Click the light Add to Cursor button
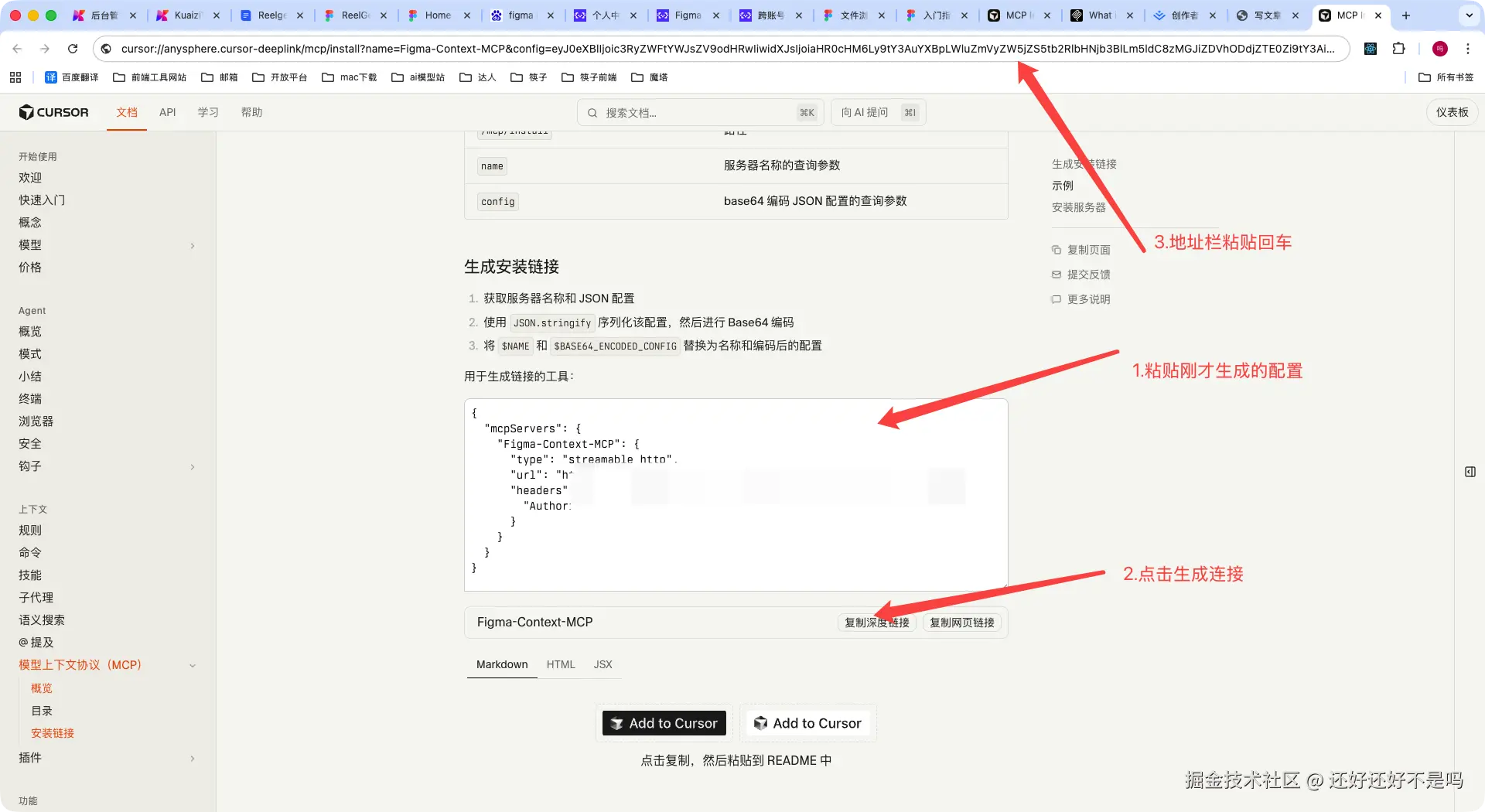The height and width of the screenshot is (812, 1485). coord(807,723)
